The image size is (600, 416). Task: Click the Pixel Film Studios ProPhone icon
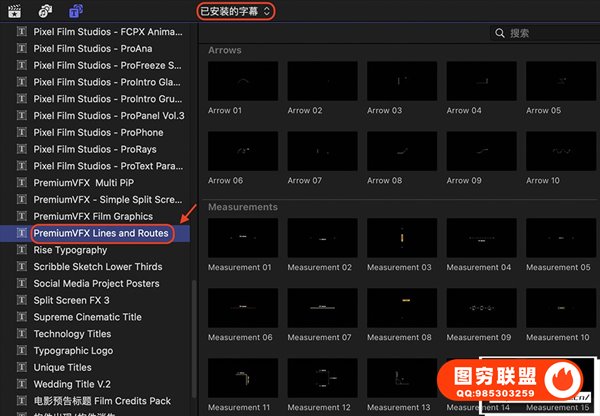pos(23,132)
